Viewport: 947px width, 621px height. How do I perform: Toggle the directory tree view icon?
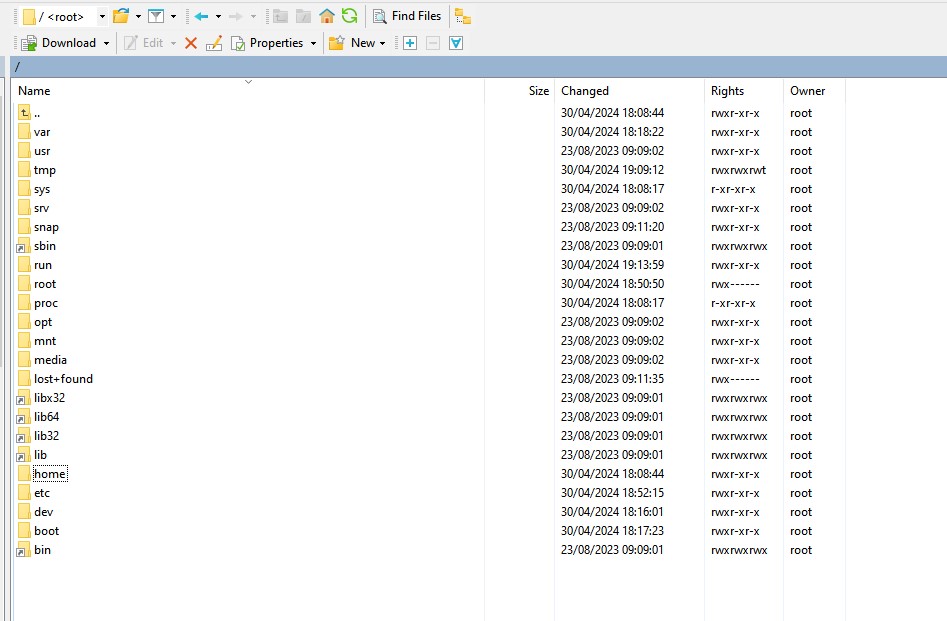click(463, 16)
